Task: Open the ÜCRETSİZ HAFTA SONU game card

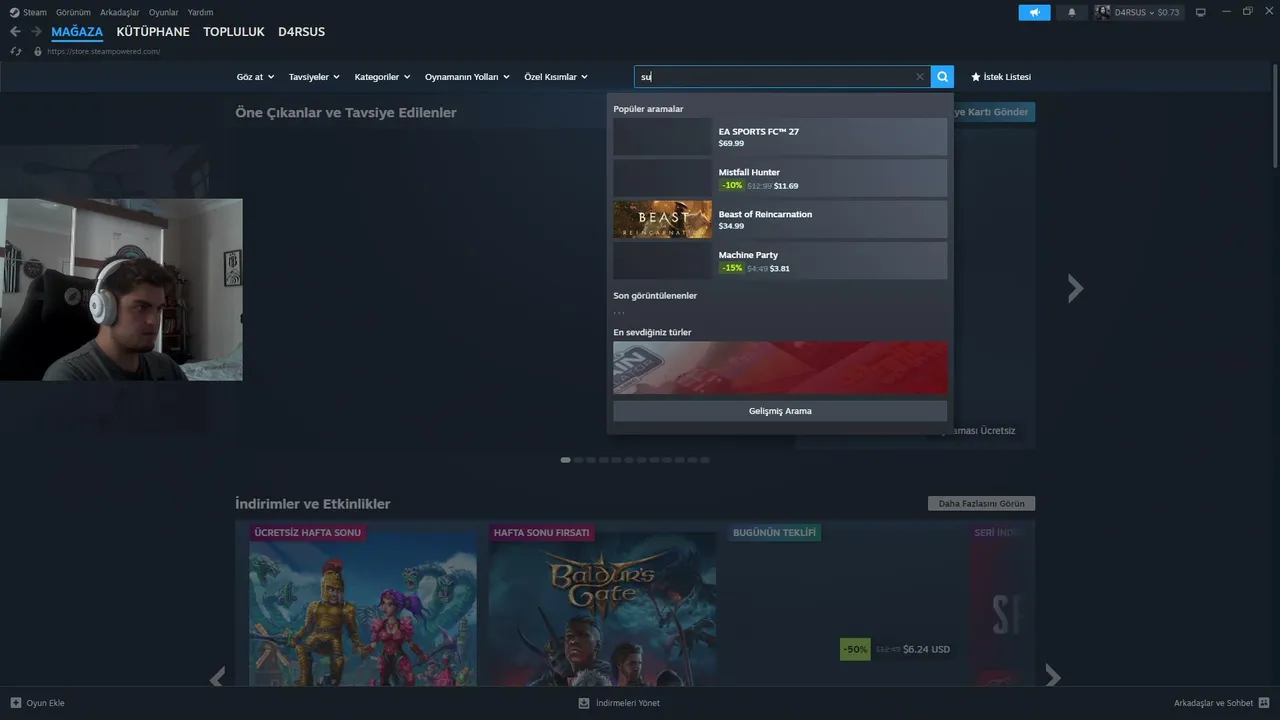Action: (x=363, y=605)
